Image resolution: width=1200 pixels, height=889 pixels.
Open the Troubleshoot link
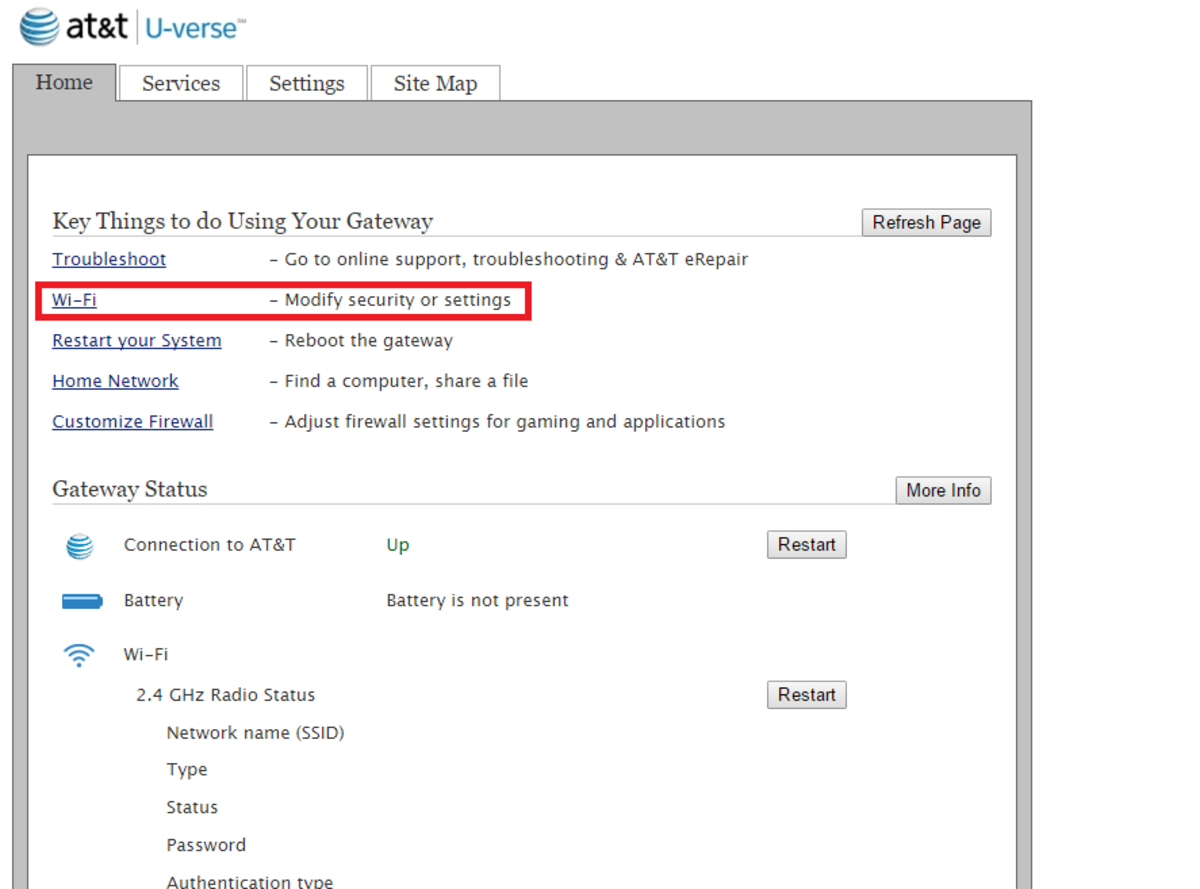pyautogui.click(x=109, y=260)
